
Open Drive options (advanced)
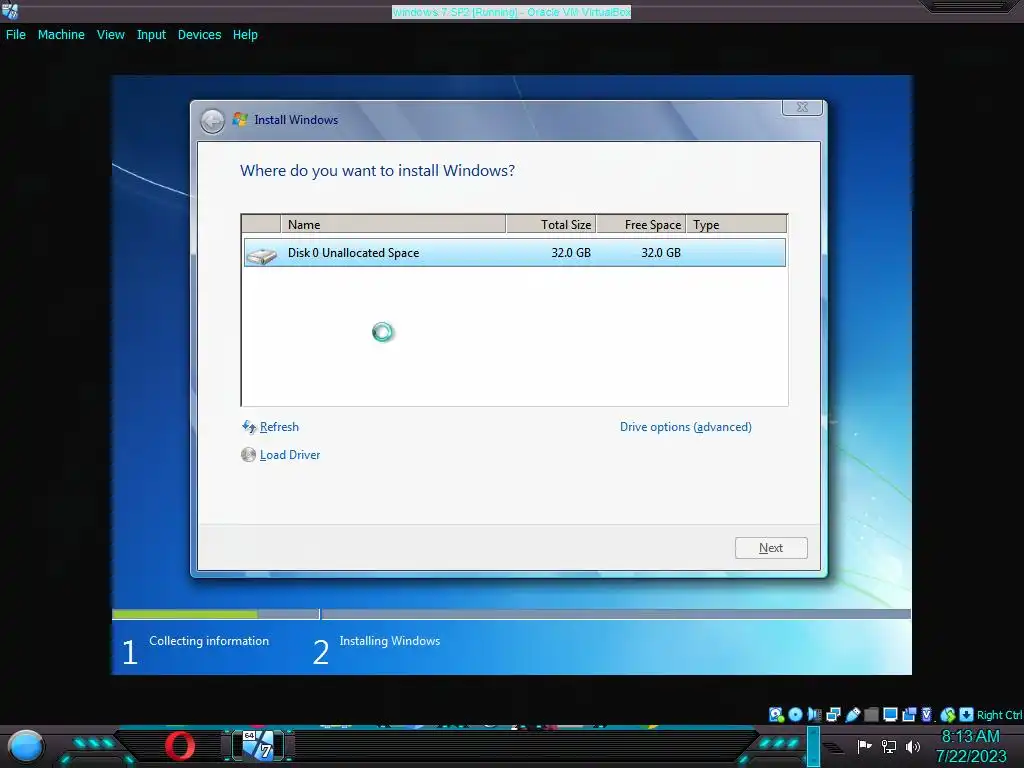pos(686,427)
